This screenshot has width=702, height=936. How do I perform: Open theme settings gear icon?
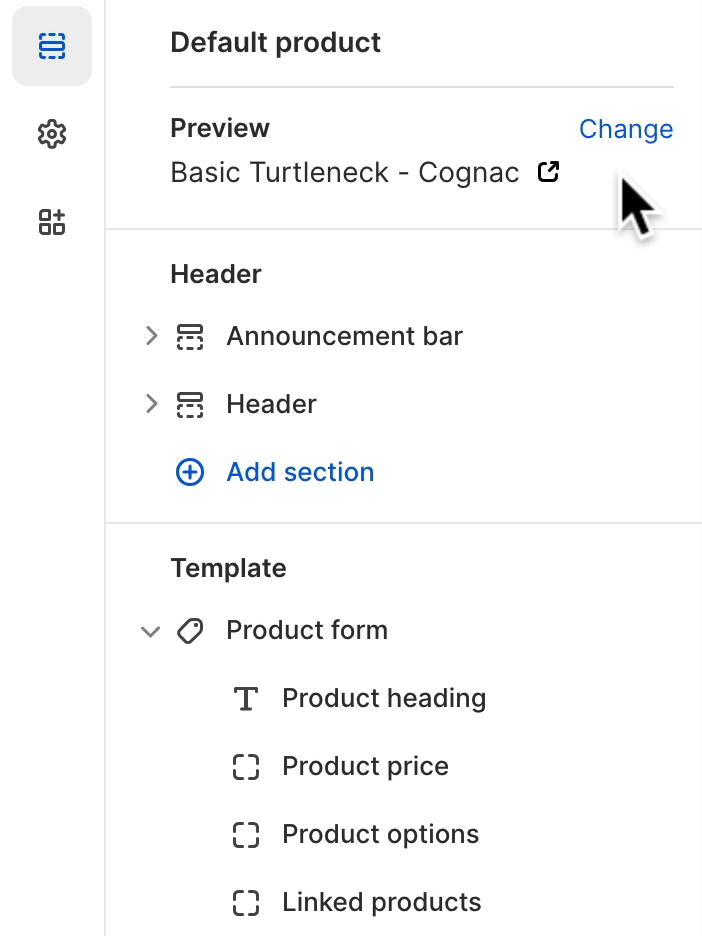tap(51, 133)
